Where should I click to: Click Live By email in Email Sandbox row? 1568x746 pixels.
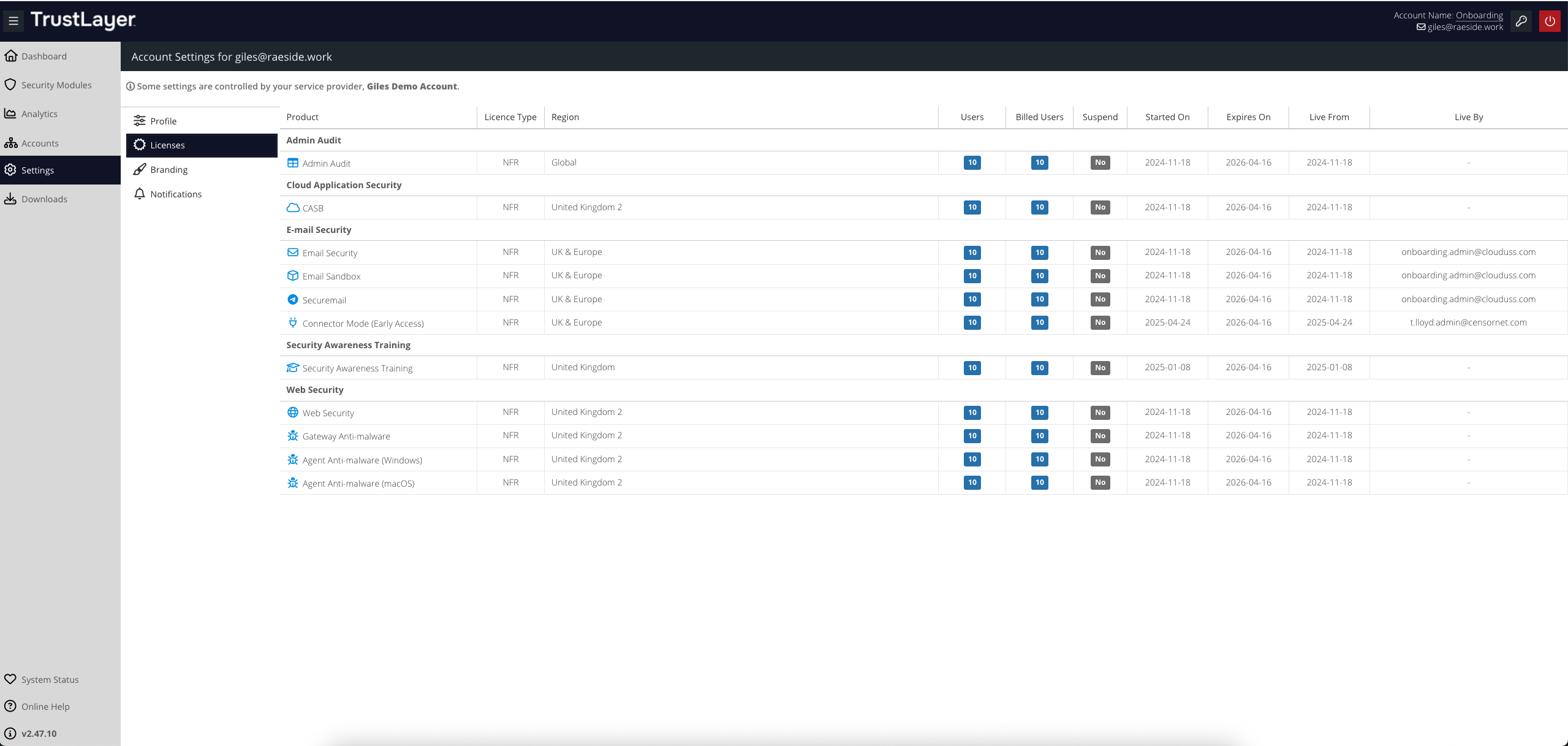(1468, 275)
